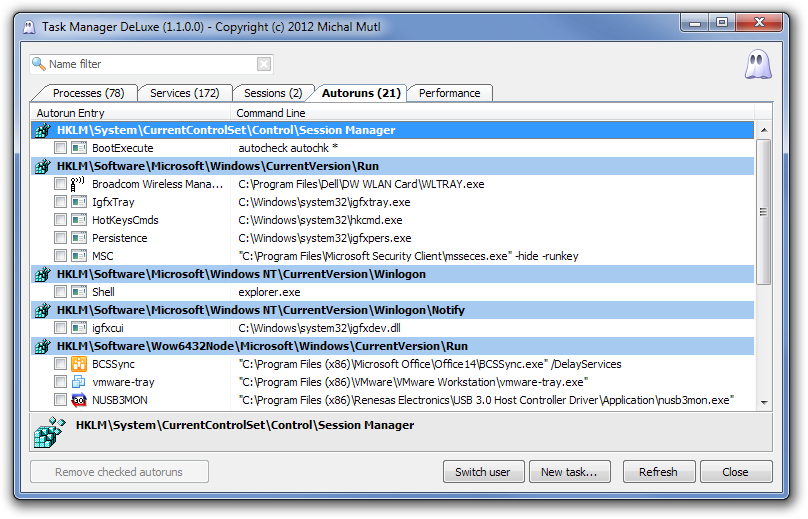
Task: Click the IgfxTray entry icon
Action: point(79,202)
